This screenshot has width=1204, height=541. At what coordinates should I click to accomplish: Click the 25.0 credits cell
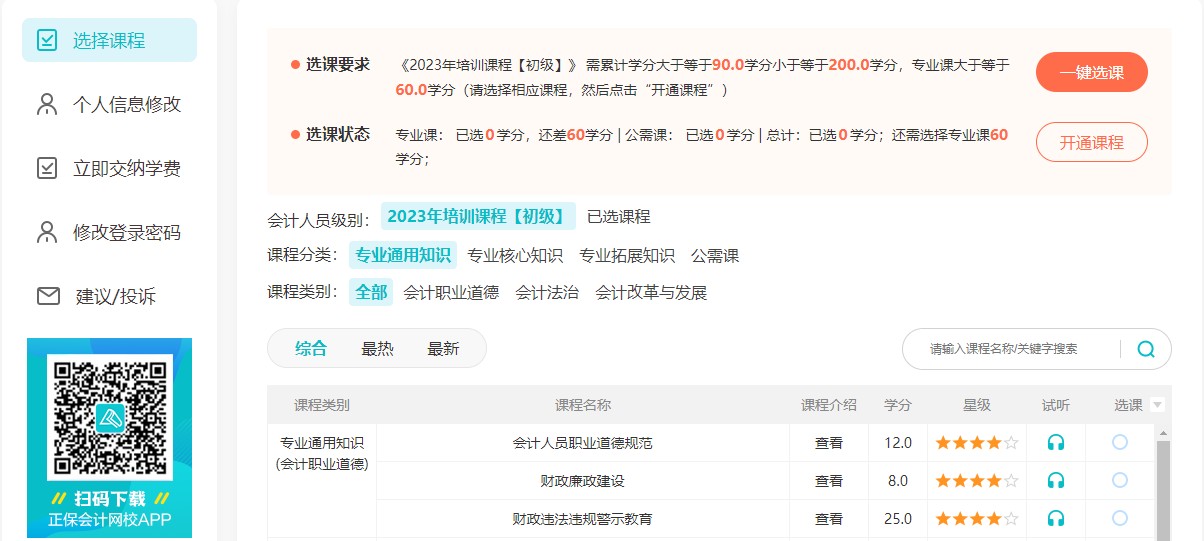point(898,518)
